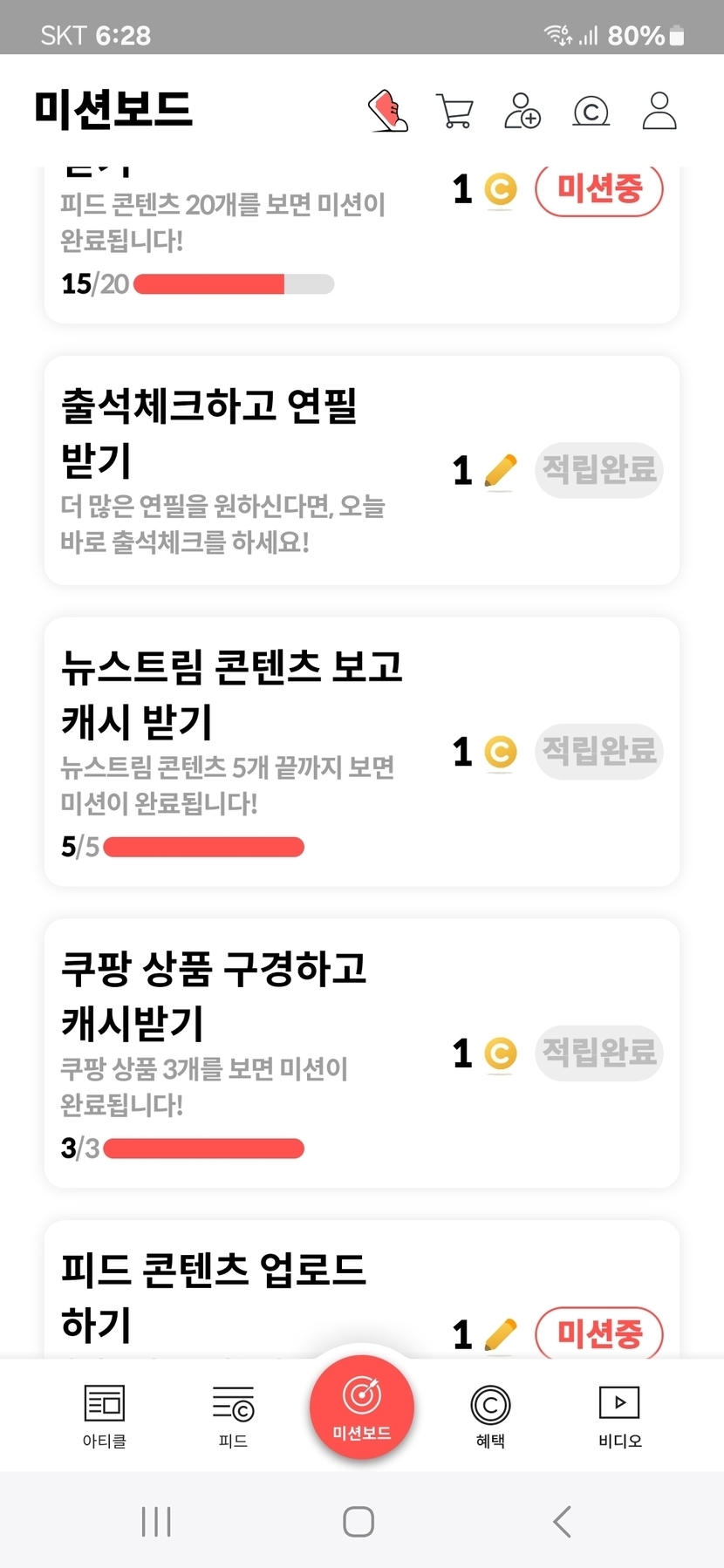Switch to the 피드 tab
Viewport: 724px width, 1568px height.
233,1415
